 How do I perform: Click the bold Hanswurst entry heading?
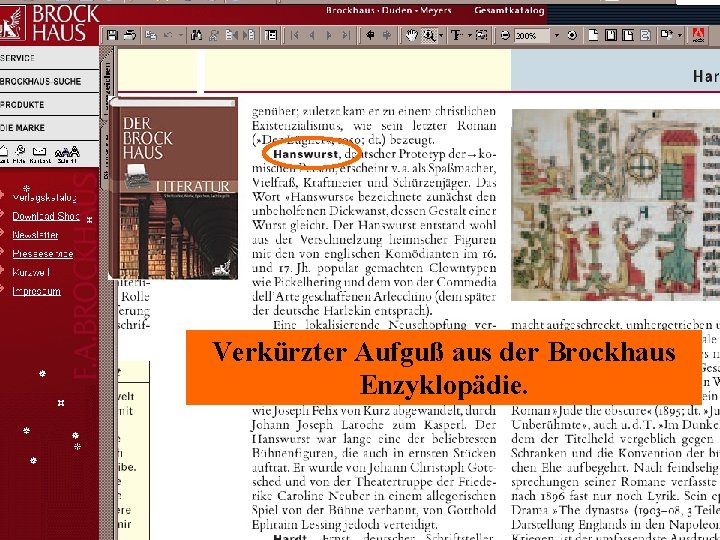coord(305,154)
